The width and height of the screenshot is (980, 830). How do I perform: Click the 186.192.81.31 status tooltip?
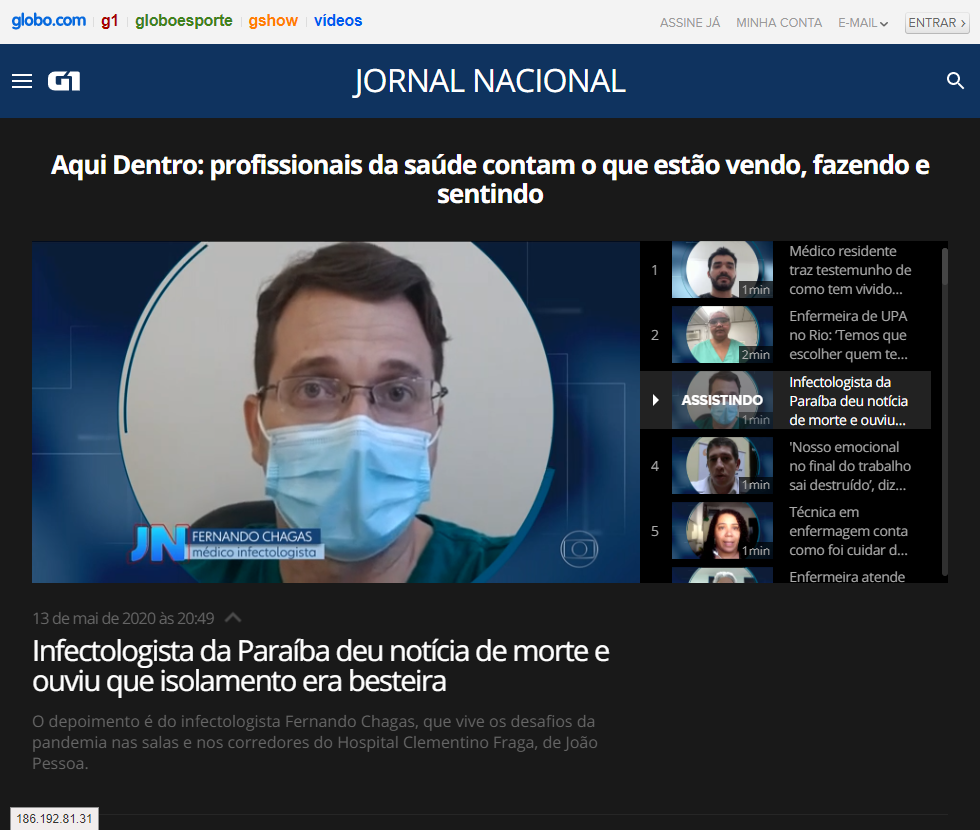[x=54, y=818]
